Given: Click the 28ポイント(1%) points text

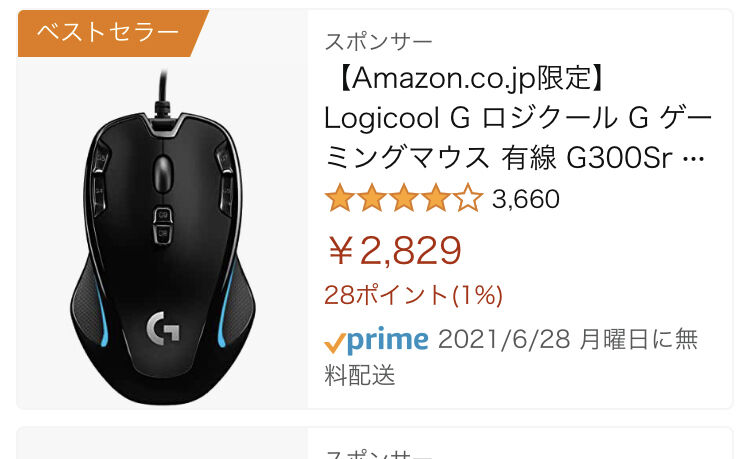Looking at the screenshot, I should [x=414, y=295].
